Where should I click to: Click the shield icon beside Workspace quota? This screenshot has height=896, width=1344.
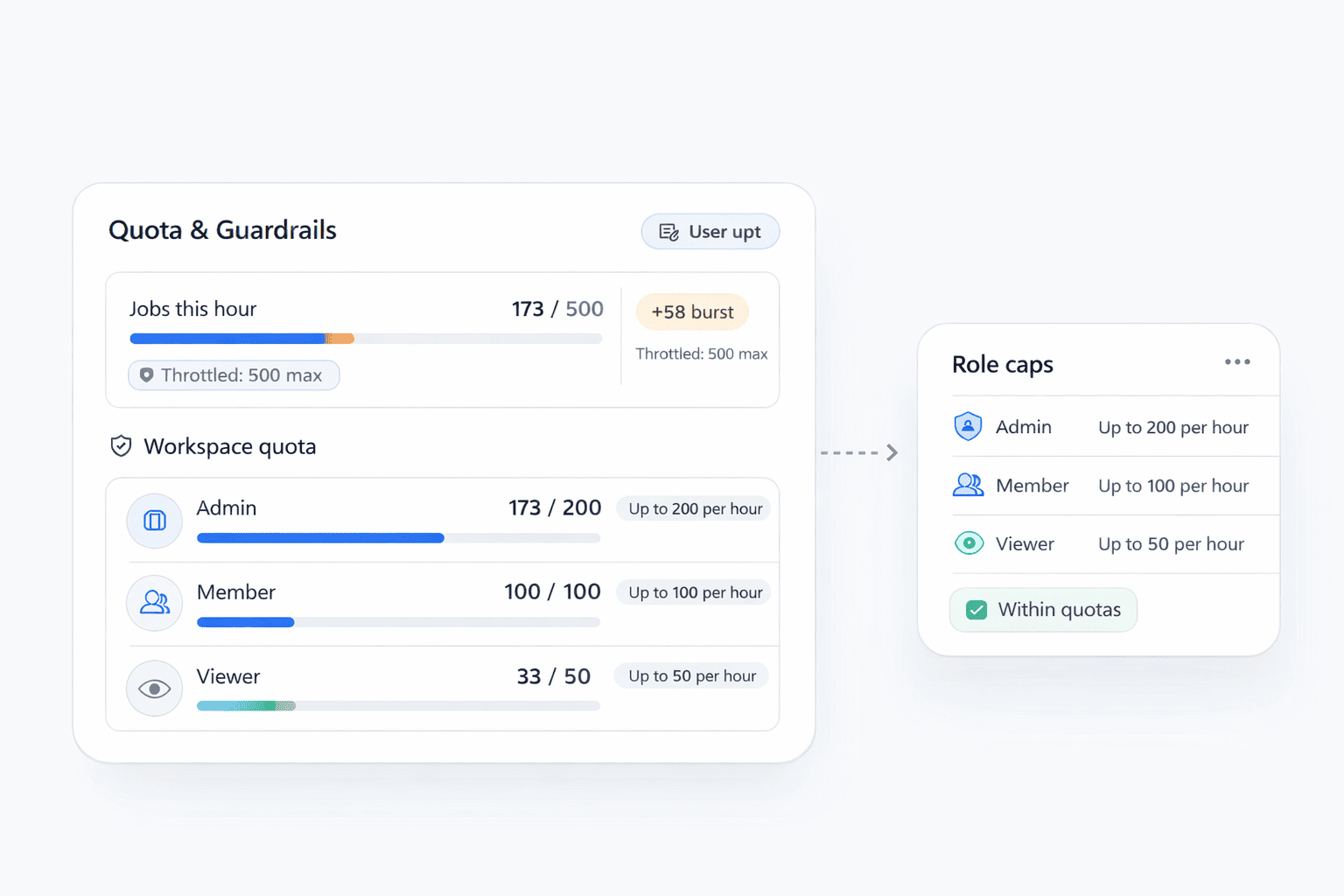(121, 446)
